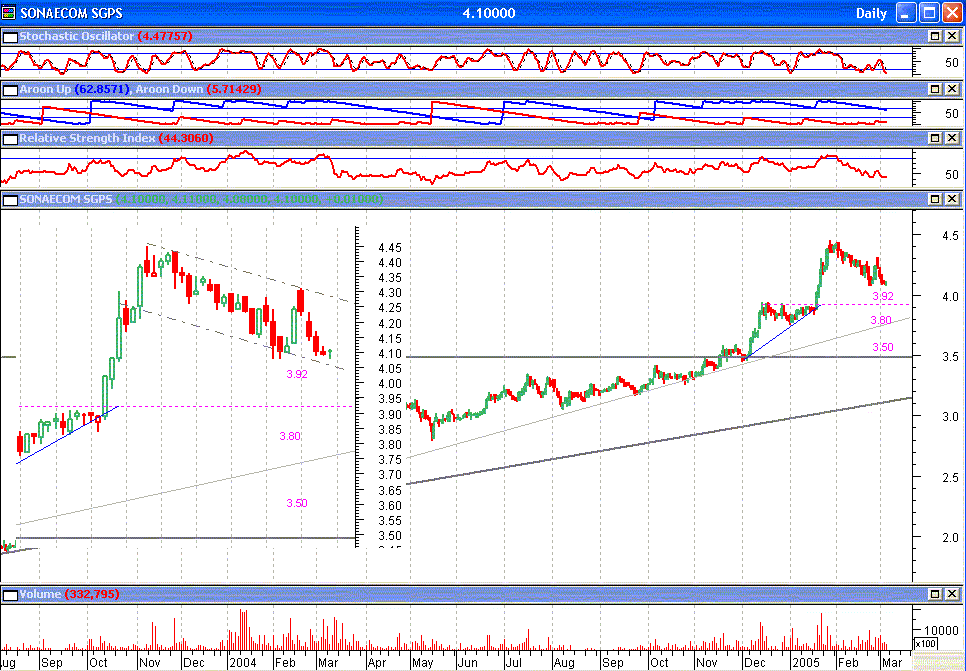
Task: Maximize the Stochastic Oscillator panel
Action: (x=935, y=36)
